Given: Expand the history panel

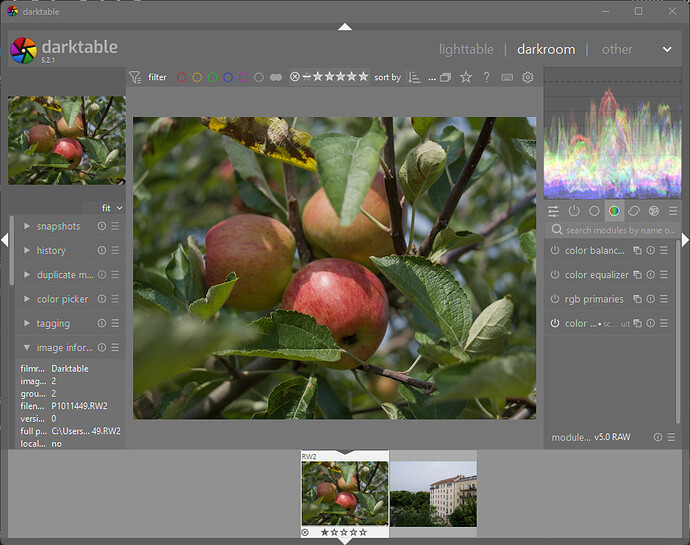Looking at the screenshot, I should click(51, 251).
